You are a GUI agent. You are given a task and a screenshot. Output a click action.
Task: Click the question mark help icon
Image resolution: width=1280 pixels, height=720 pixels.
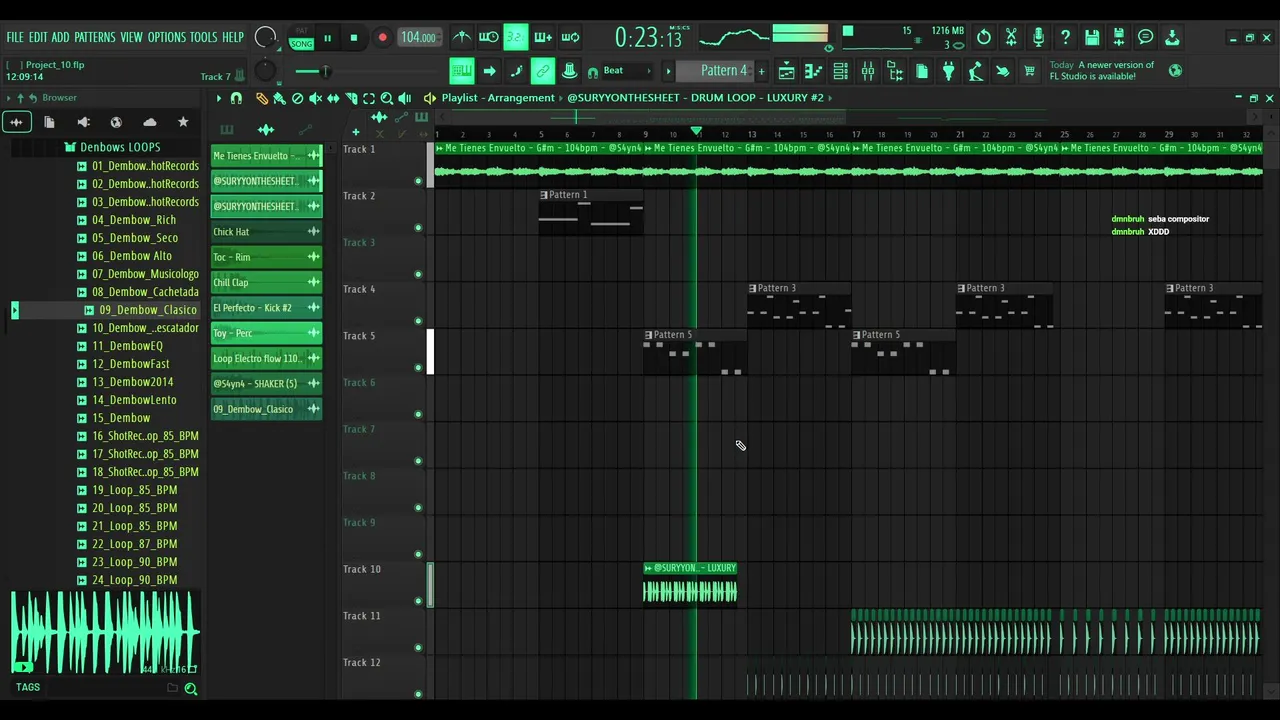click(1065, 37)
